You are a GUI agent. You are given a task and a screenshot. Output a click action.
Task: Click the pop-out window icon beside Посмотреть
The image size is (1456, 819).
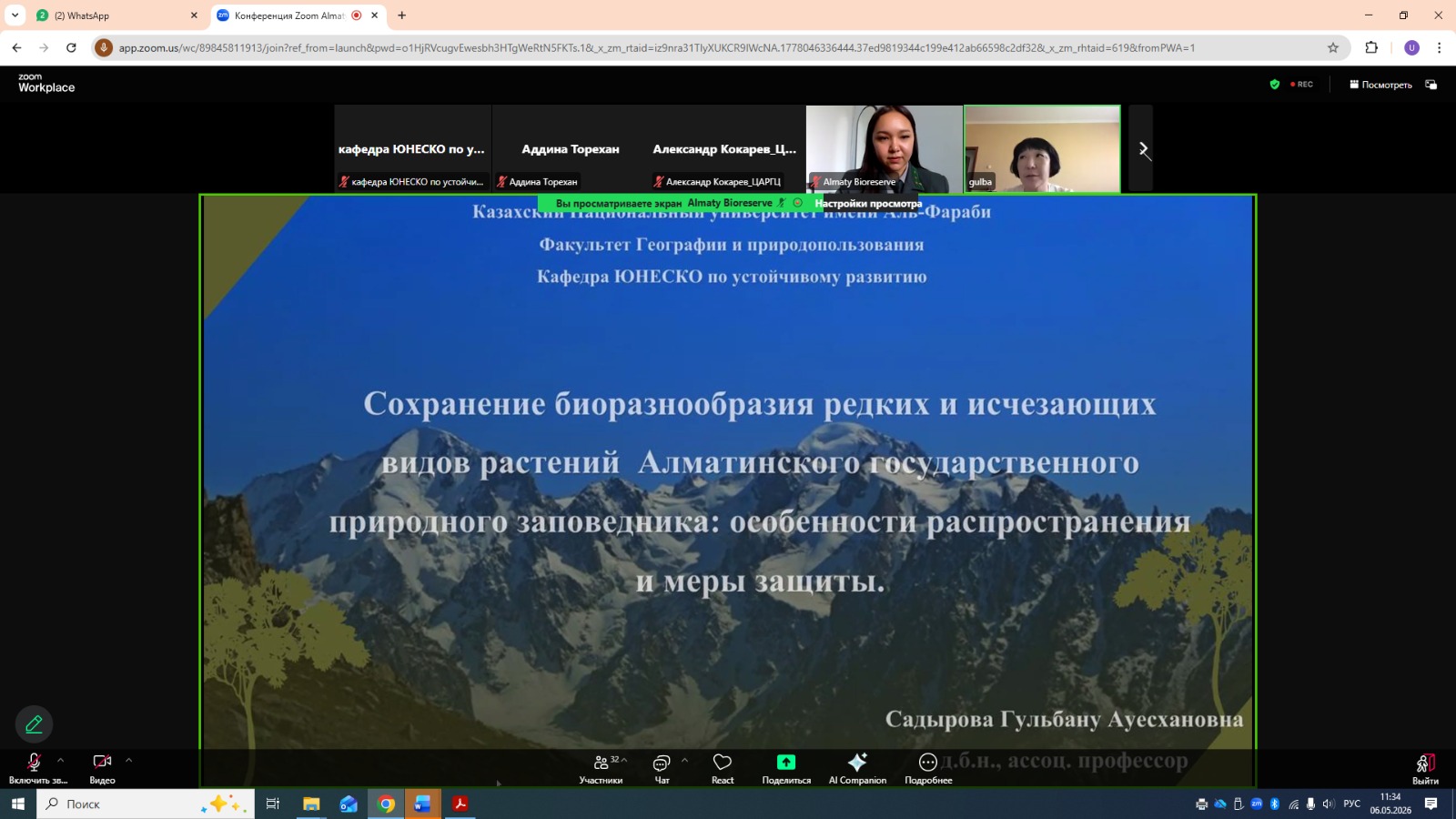[1431, 85]
